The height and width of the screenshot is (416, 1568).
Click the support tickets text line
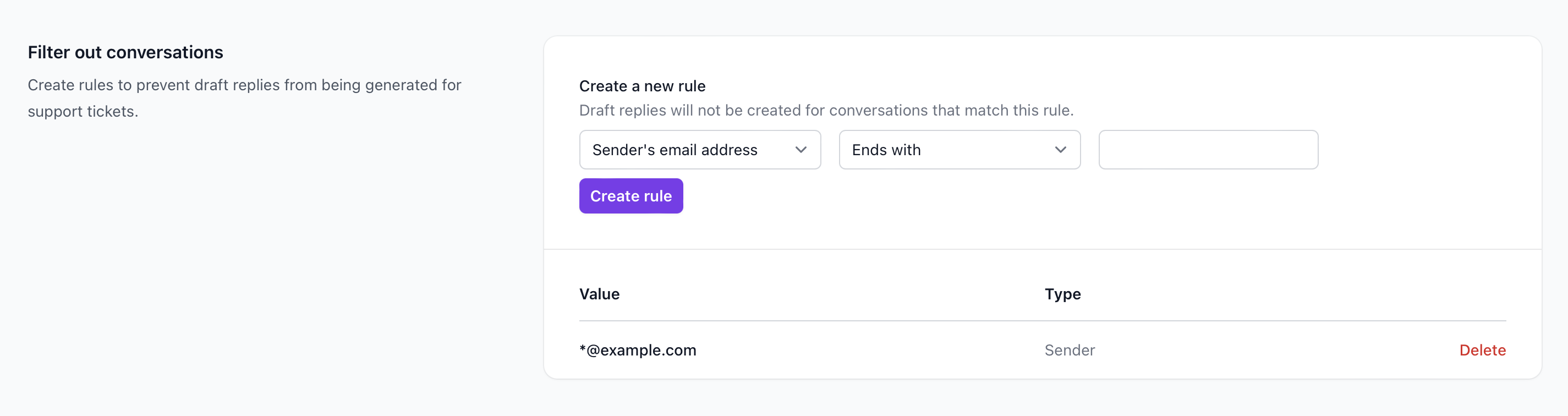tap(83, 112)
